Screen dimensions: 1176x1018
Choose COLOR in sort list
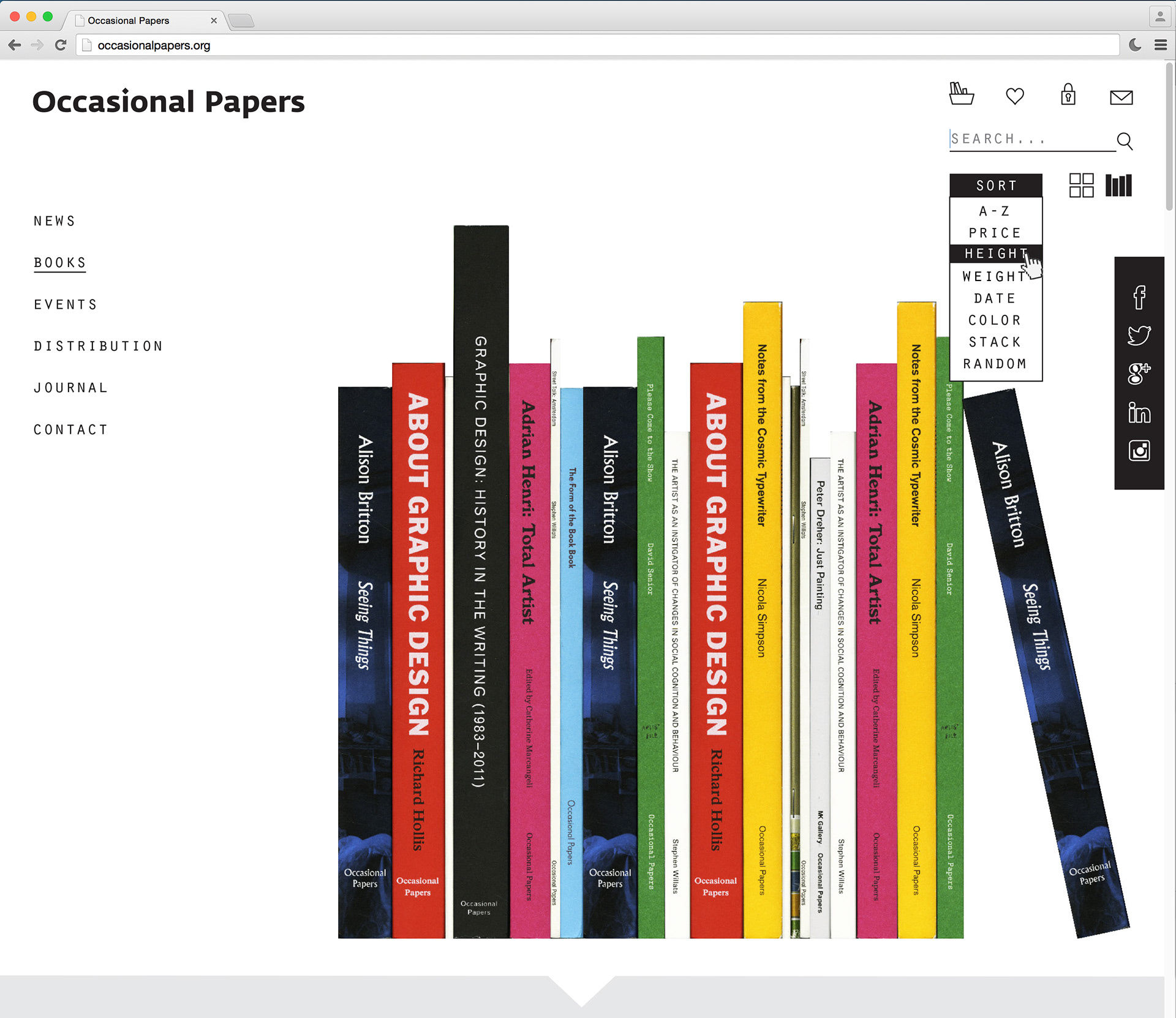pyautogui.click(x=995, y=320)
